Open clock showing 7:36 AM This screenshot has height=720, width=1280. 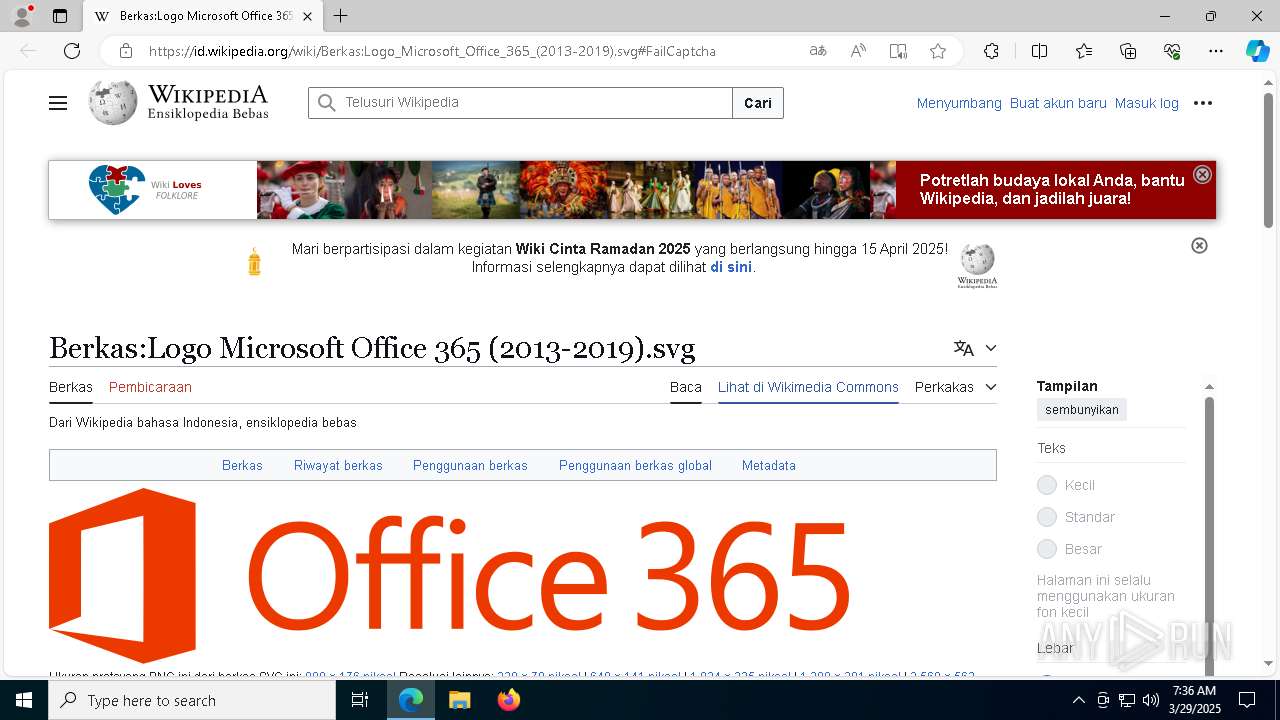[1193, 700]
